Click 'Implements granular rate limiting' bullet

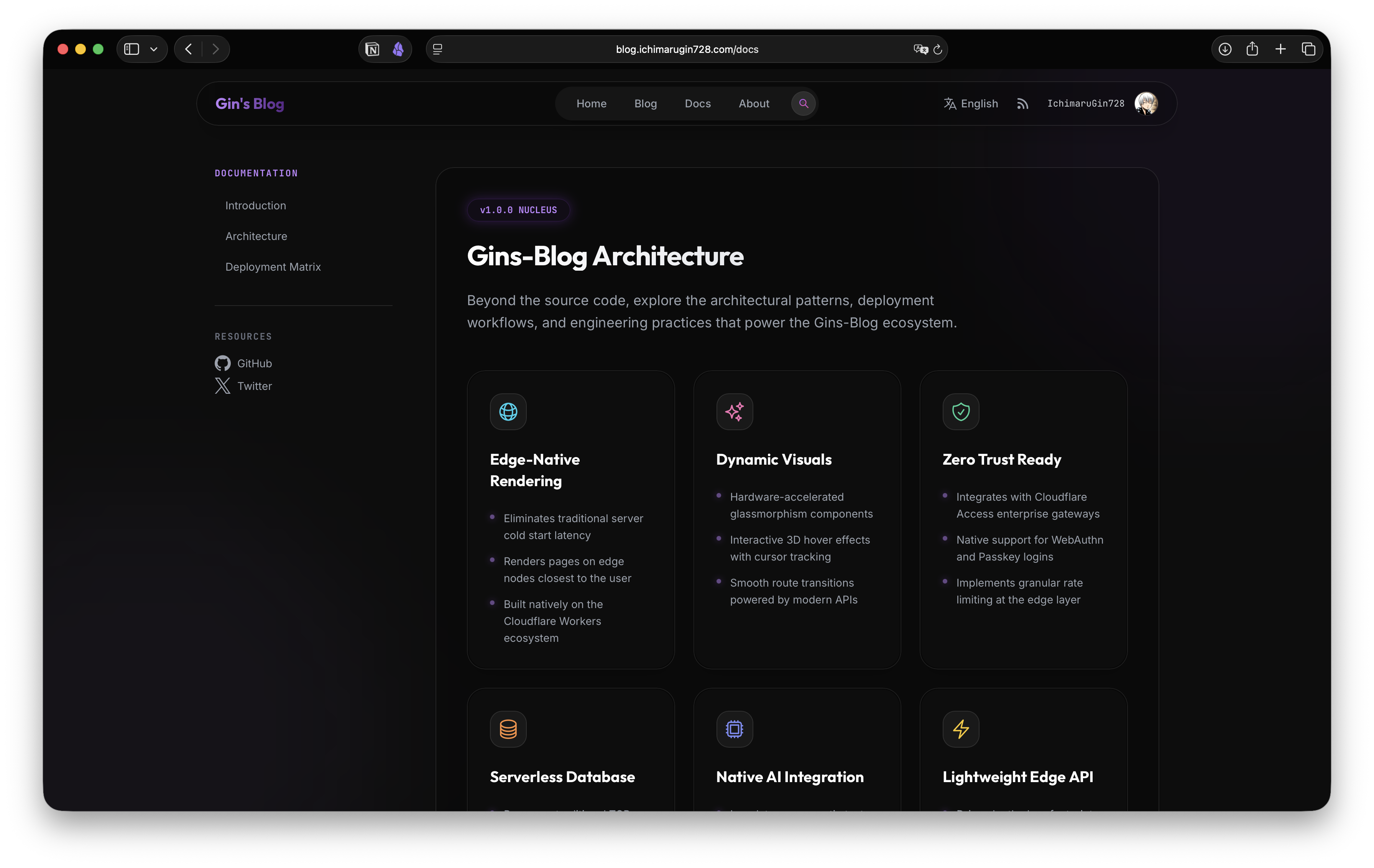pyautogui.click(x=1019, y=591)
